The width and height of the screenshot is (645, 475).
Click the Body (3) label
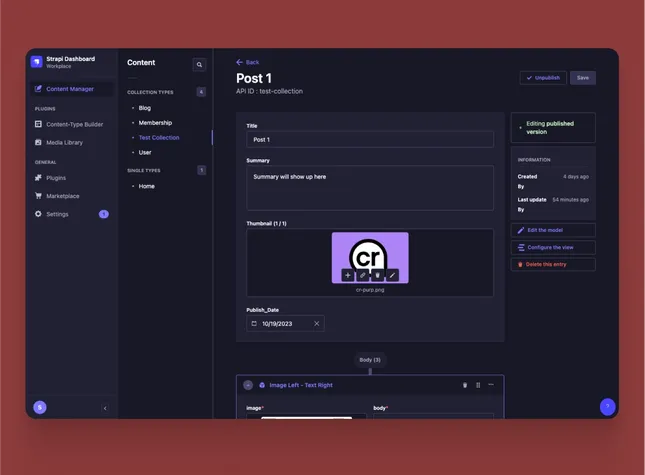pyautogui.click(x=370, y=360)
